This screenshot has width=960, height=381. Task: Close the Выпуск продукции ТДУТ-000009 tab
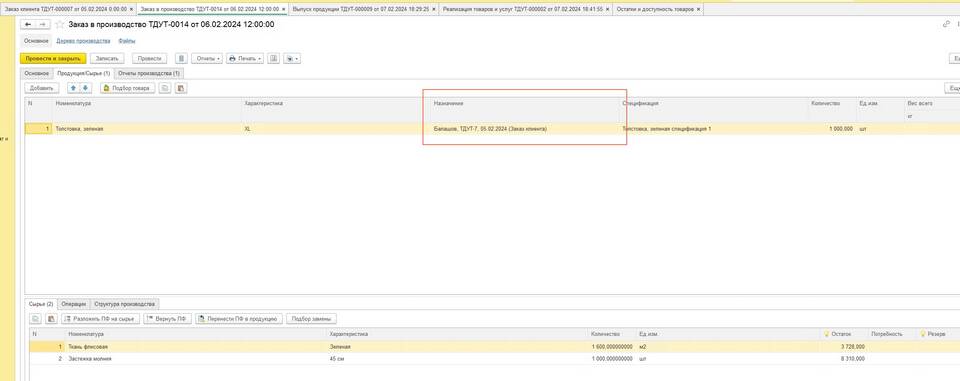(435, 10)
